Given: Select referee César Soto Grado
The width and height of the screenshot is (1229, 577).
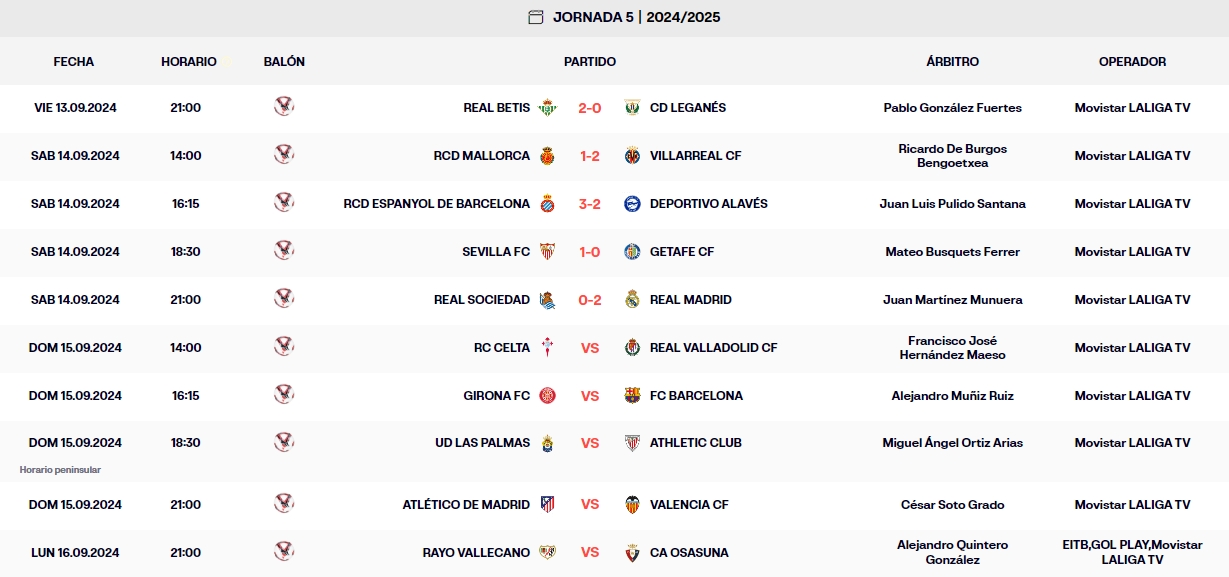Looking at the screenshot, I should point(952,504).
